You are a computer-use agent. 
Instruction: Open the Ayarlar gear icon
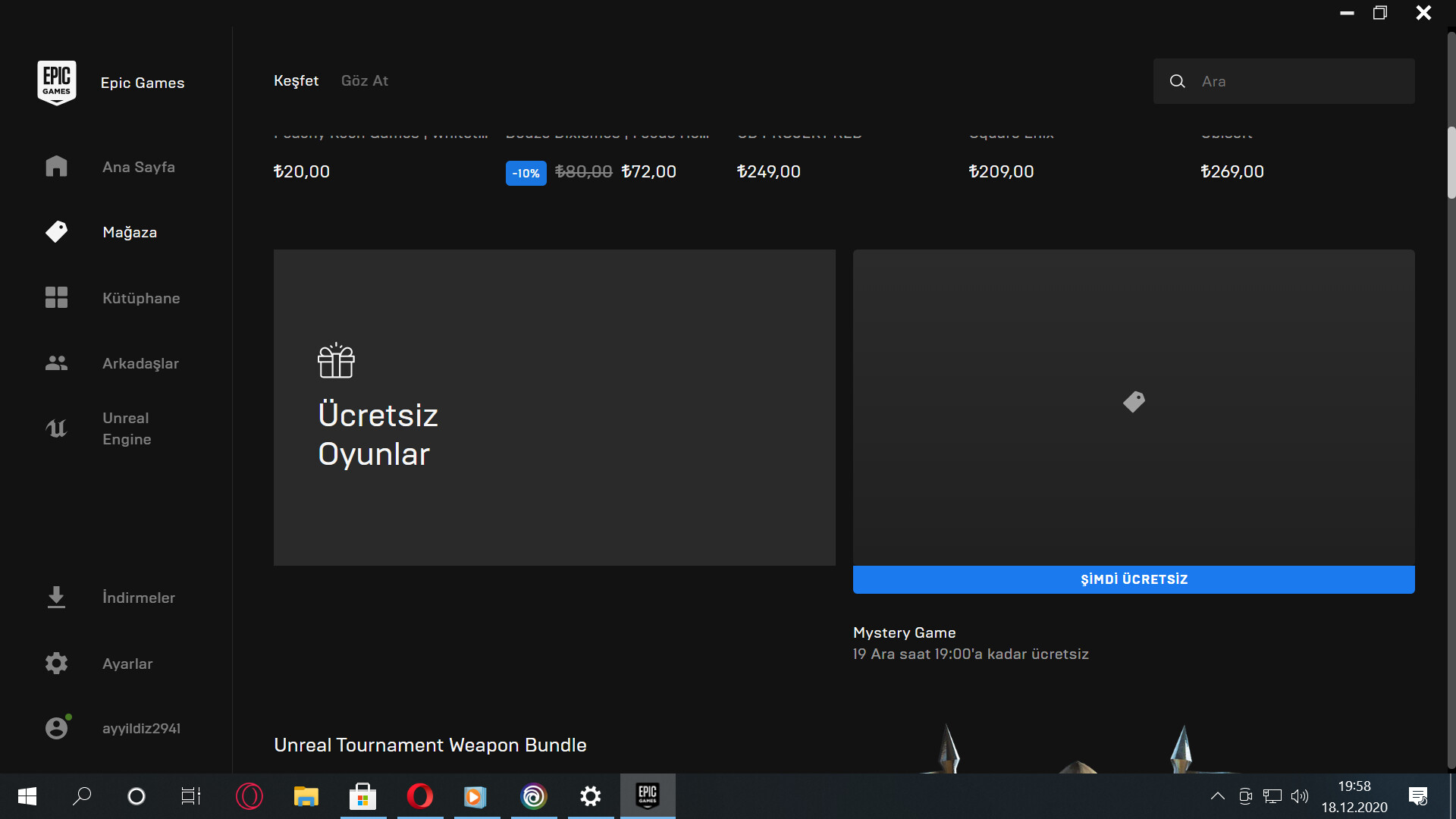pyautogui.click(x=56, y=664)
